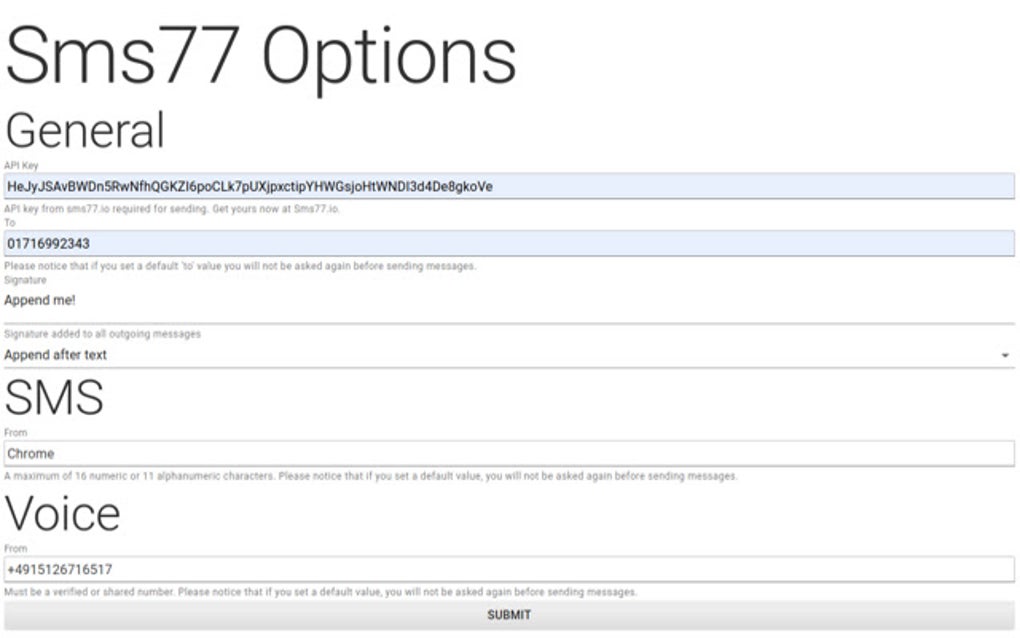Click the "Sms77 Options" page title
Screen dimensions: 1020x638
click(260, 57)
